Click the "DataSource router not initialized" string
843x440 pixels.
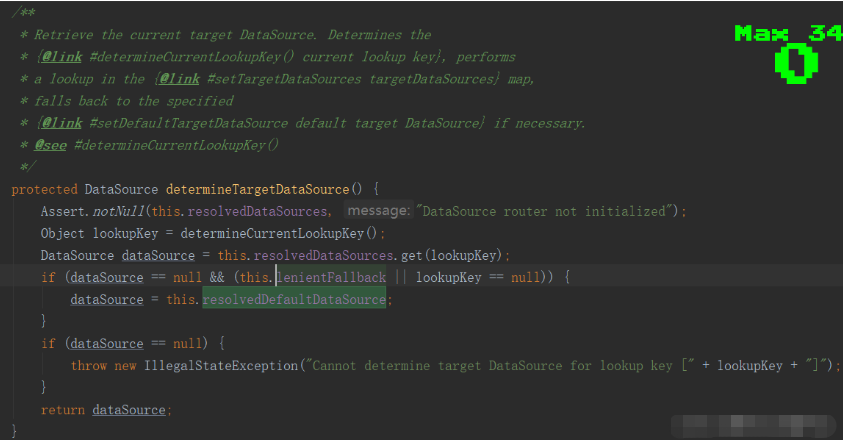544,211
